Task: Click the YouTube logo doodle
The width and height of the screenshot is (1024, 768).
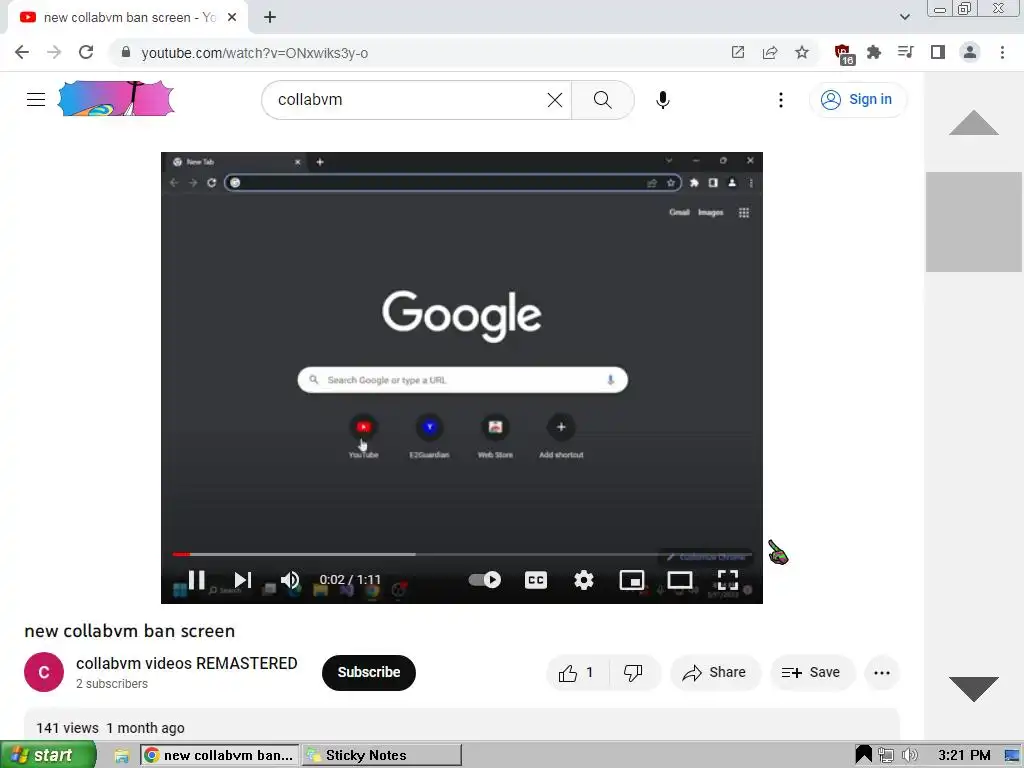Action: tap(116, 99)
